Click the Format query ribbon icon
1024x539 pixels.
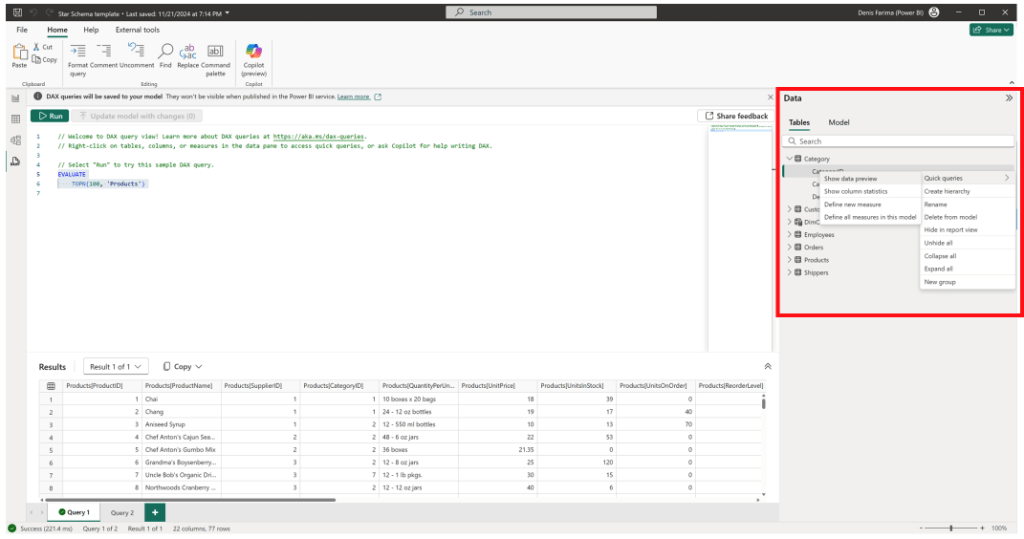click(77, 51)
